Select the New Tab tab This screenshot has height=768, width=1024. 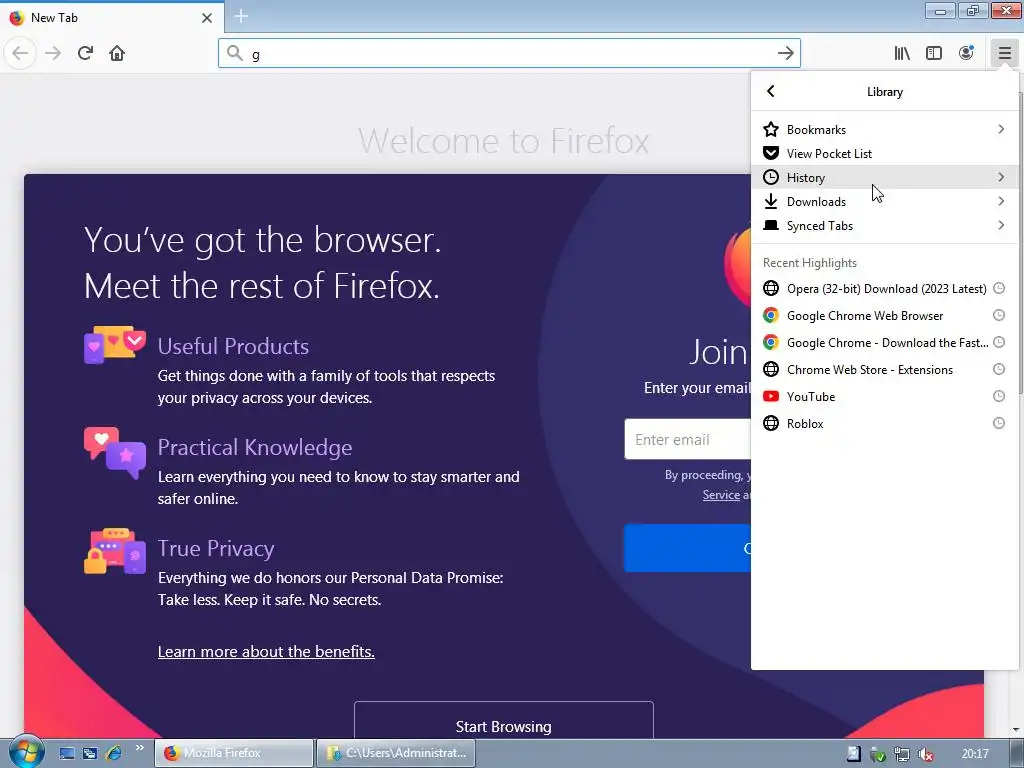tap(111, 18)
